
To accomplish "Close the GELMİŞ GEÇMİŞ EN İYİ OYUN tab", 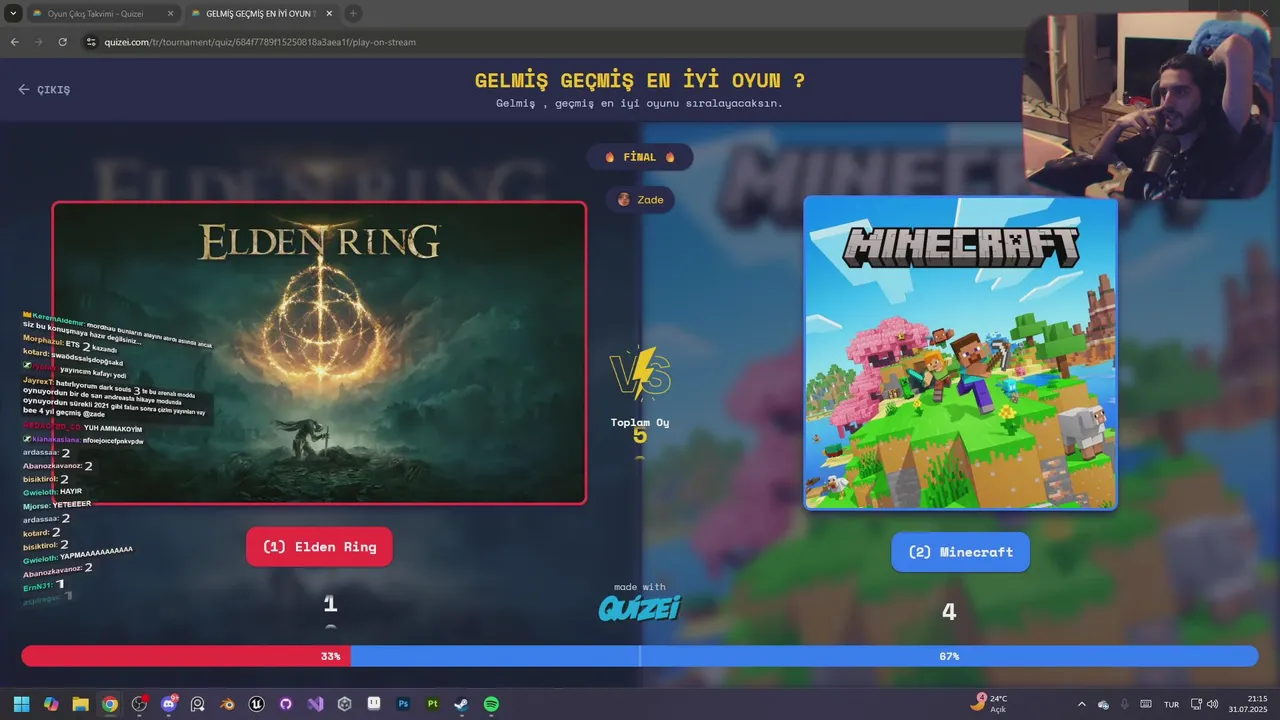I will [x=329, y=14].
